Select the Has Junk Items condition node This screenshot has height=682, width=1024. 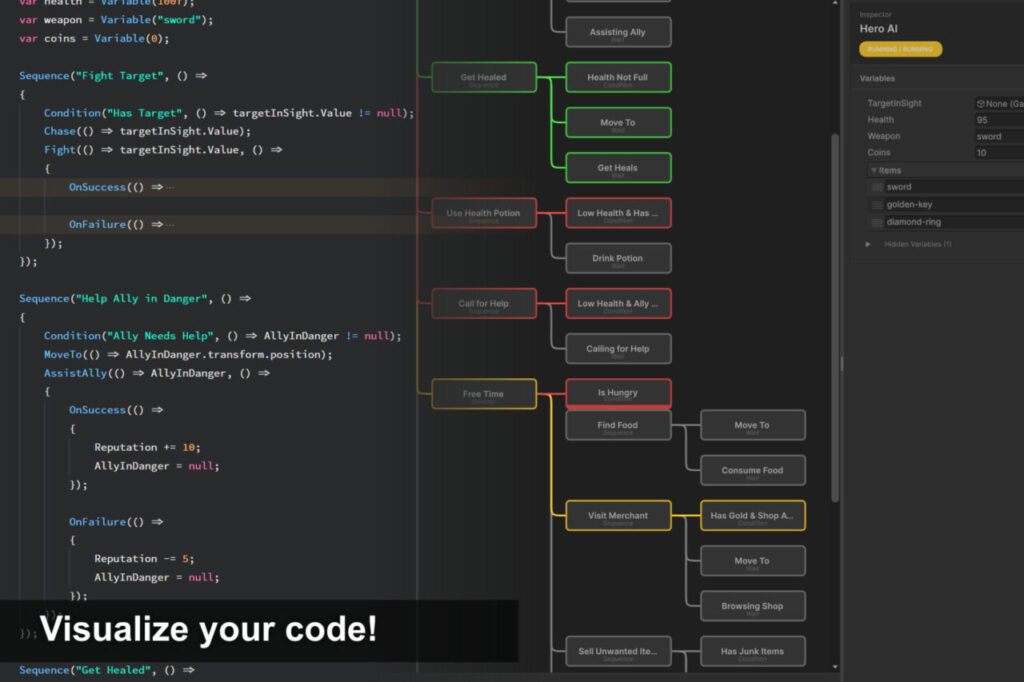(x=753, y=651)
